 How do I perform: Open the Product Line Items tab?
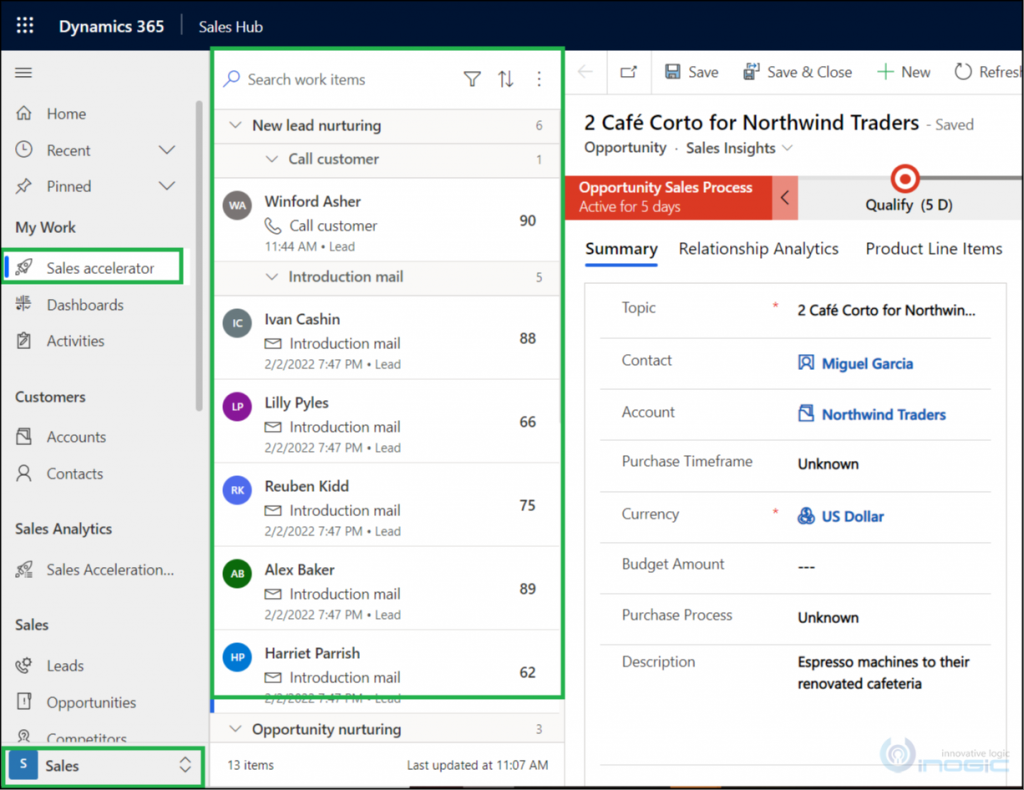(x=932, y=248)
